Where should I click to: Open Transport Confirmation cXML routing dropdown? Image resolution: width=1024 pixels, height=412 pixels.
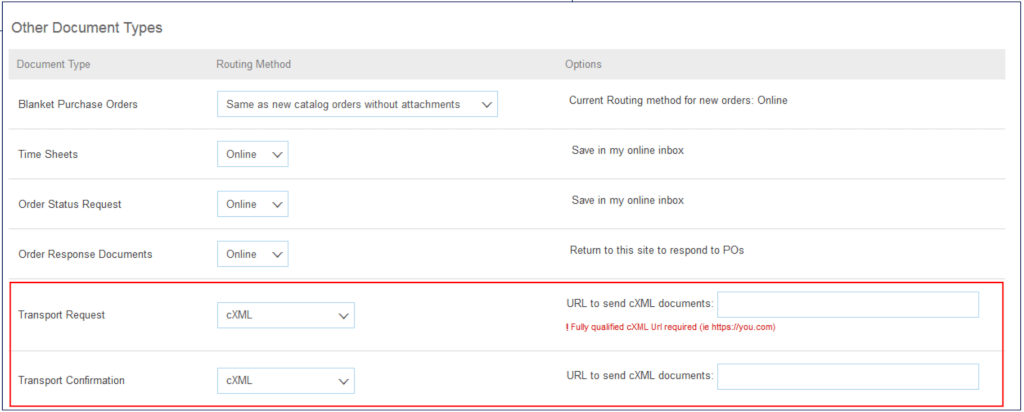click(x=286, y=381)
